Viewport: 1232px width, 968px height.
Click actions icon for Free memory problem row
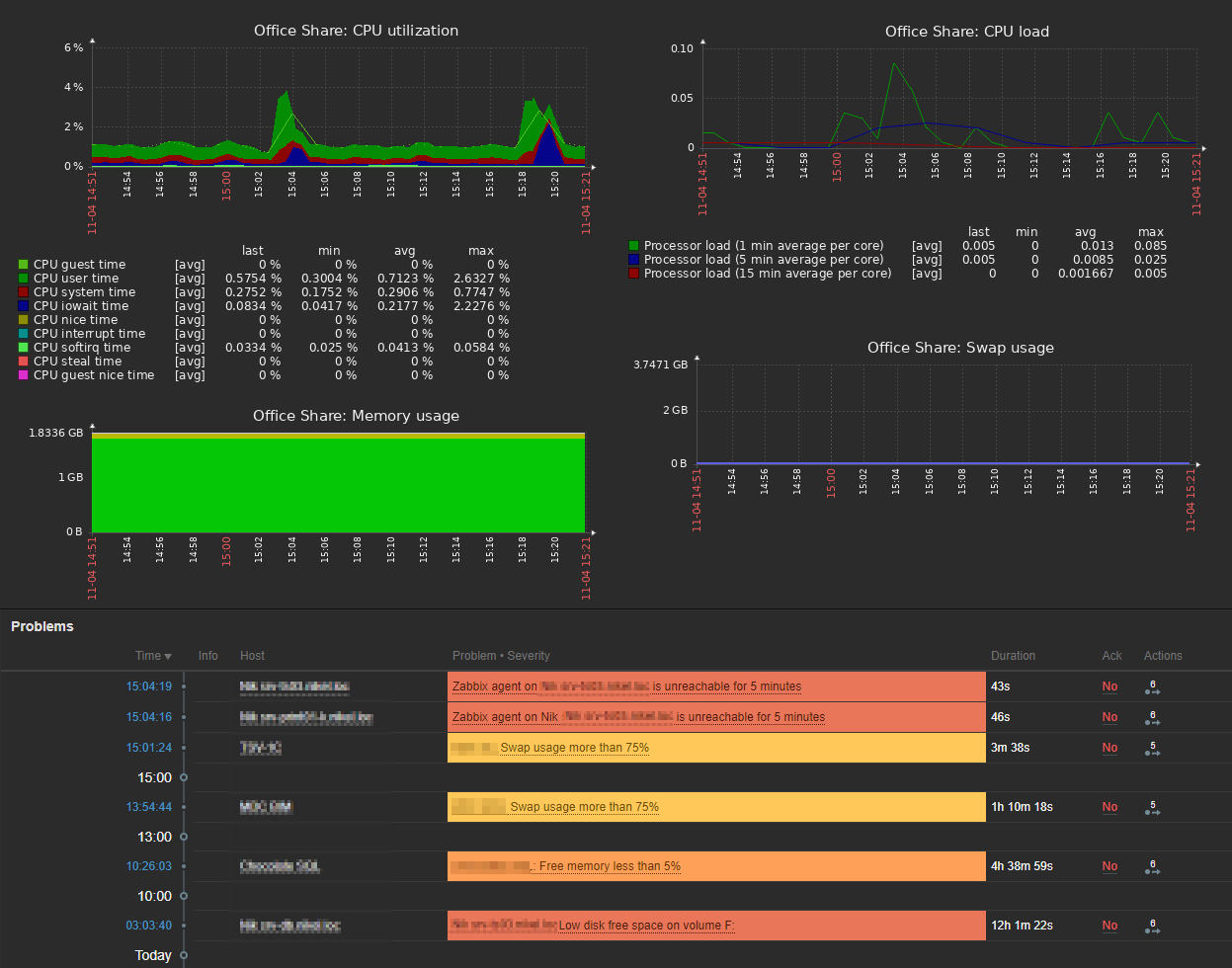[1151, 866]
